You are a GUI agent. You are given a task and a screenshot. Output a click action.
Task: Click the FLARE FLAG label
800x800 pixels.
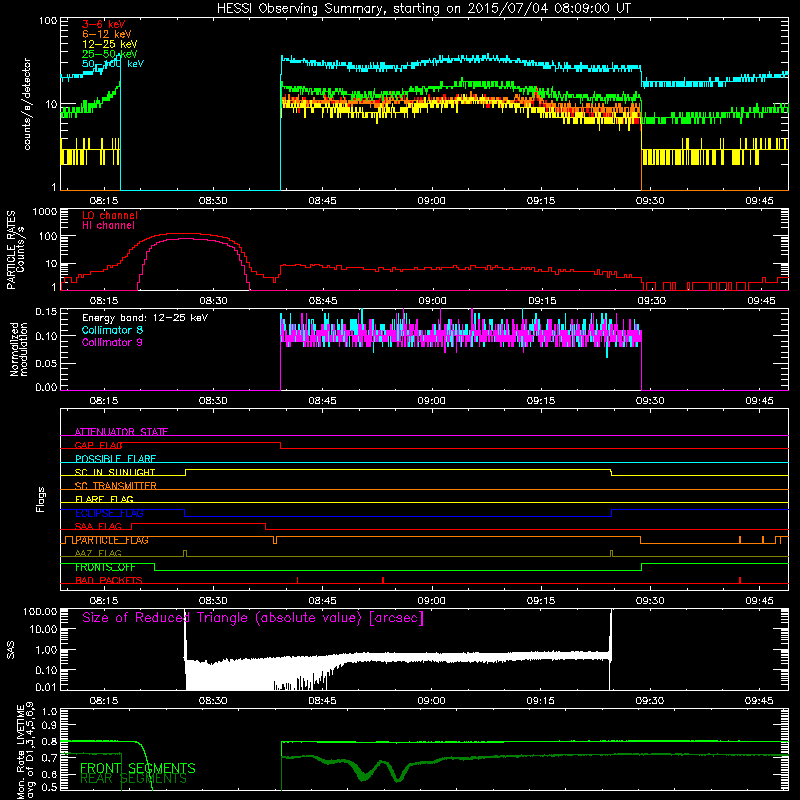pyautogui.click(x=104, y=499)
